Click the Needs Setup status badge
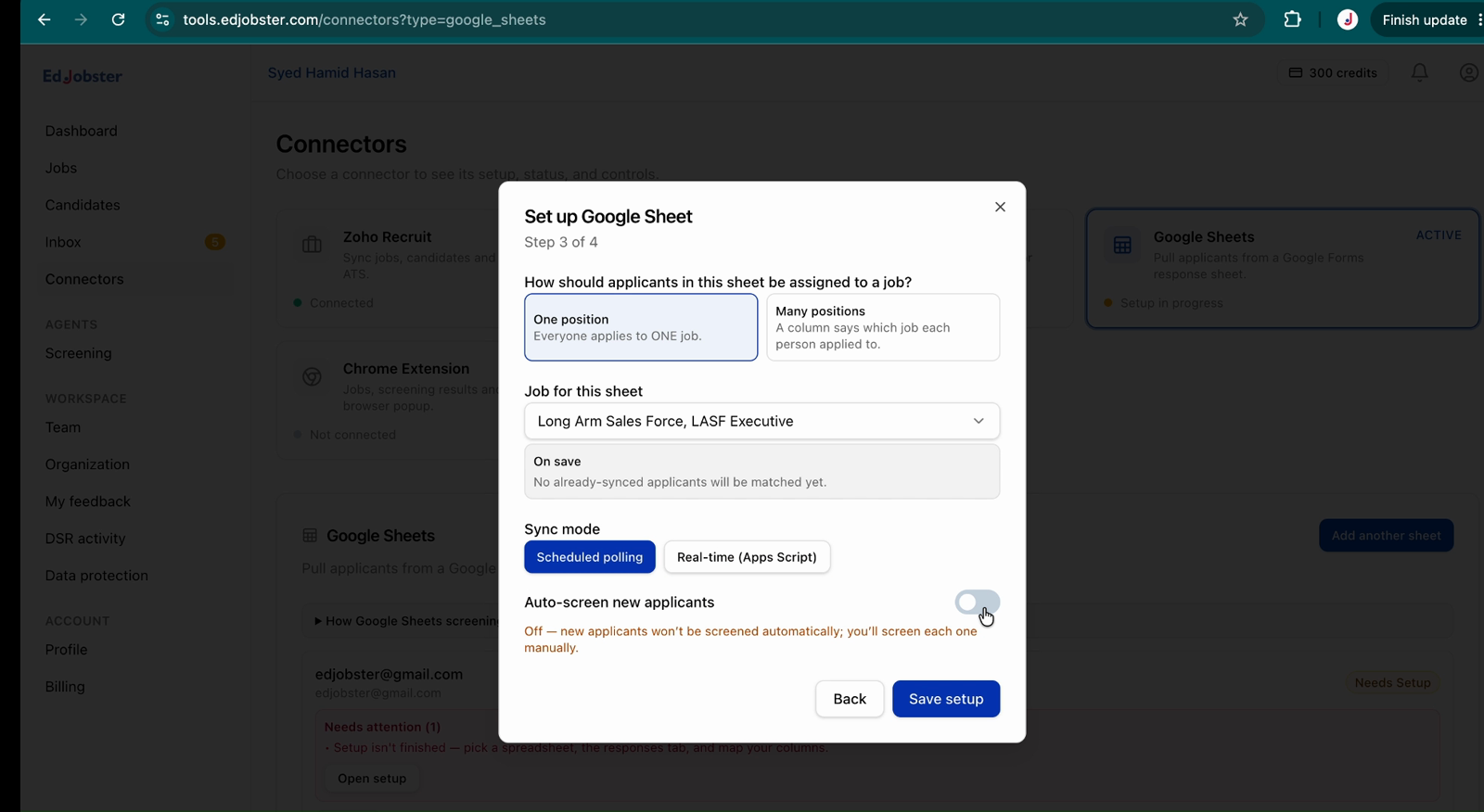 1392,683
